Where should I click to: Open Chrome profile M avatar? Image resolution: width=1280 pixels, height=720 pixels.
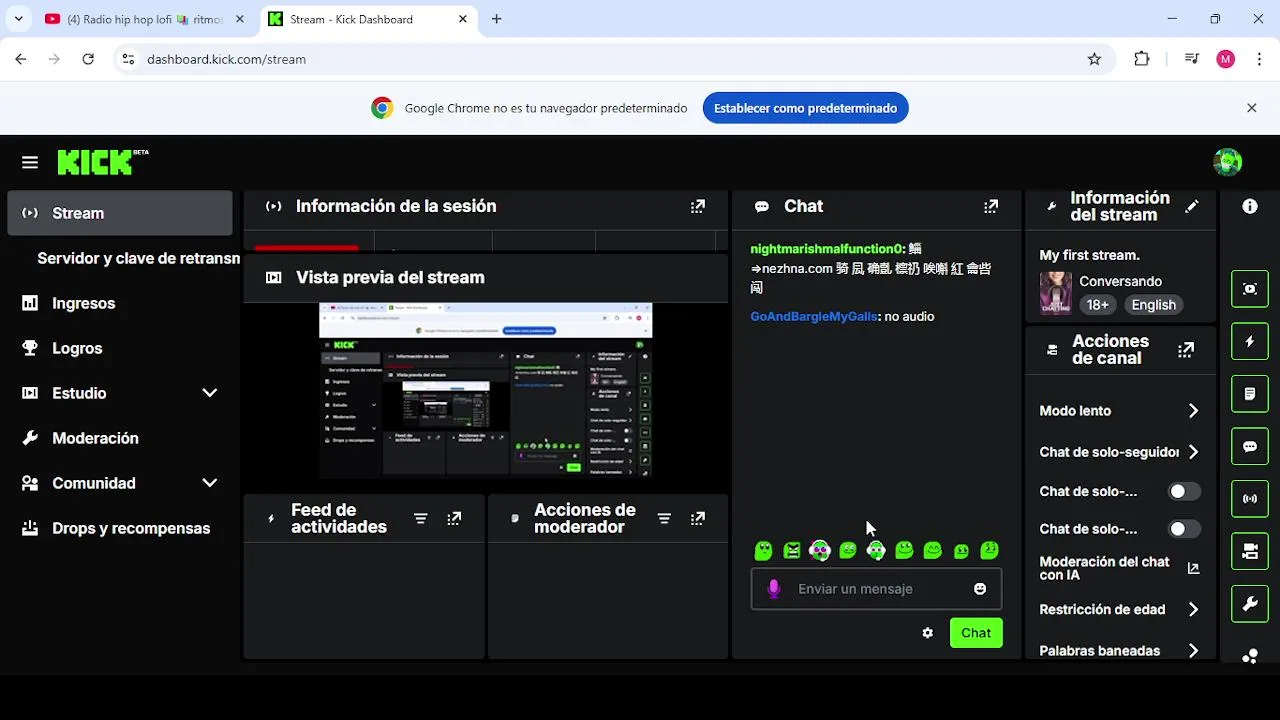[x=1226, y=59]
